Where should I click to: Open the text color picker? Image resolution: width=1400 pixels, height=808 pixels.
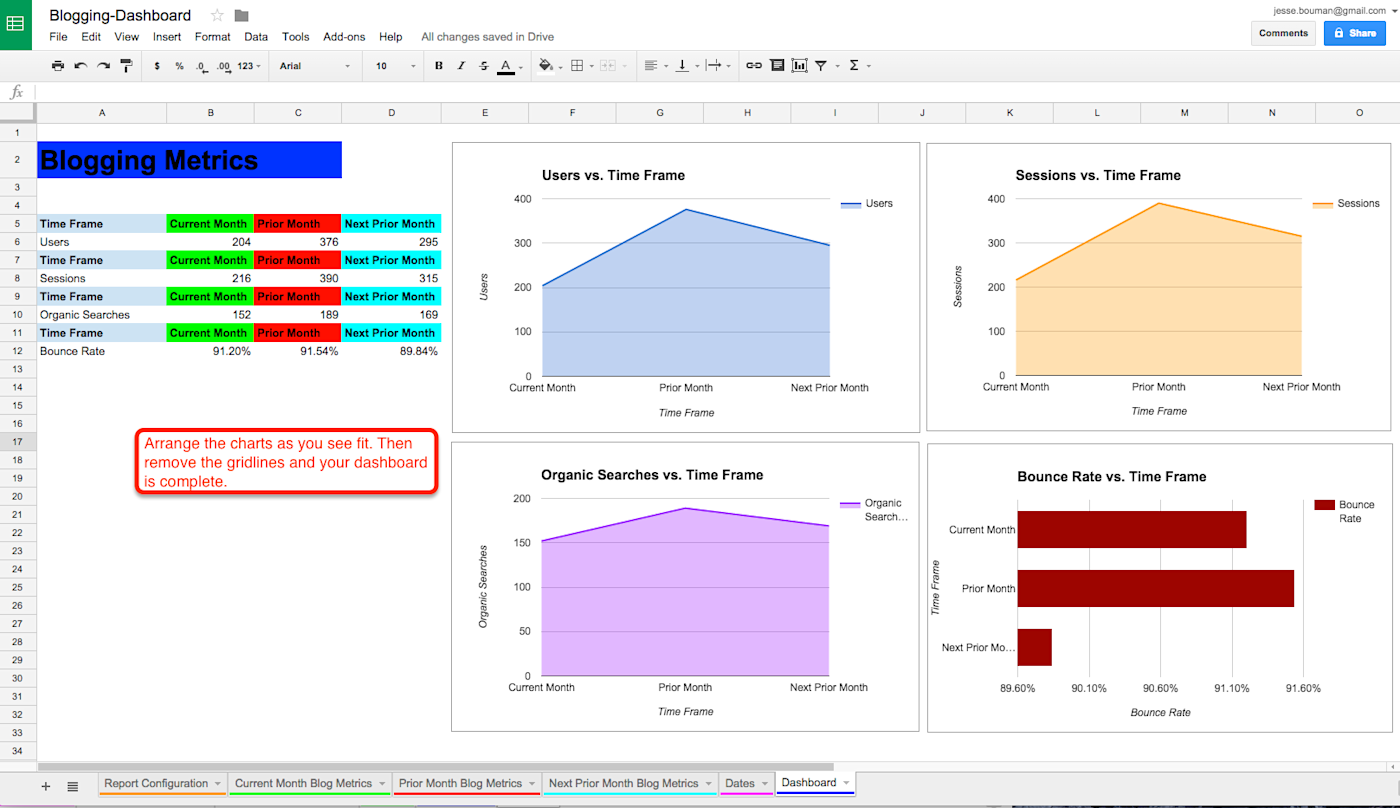click(x=506, y=66)
